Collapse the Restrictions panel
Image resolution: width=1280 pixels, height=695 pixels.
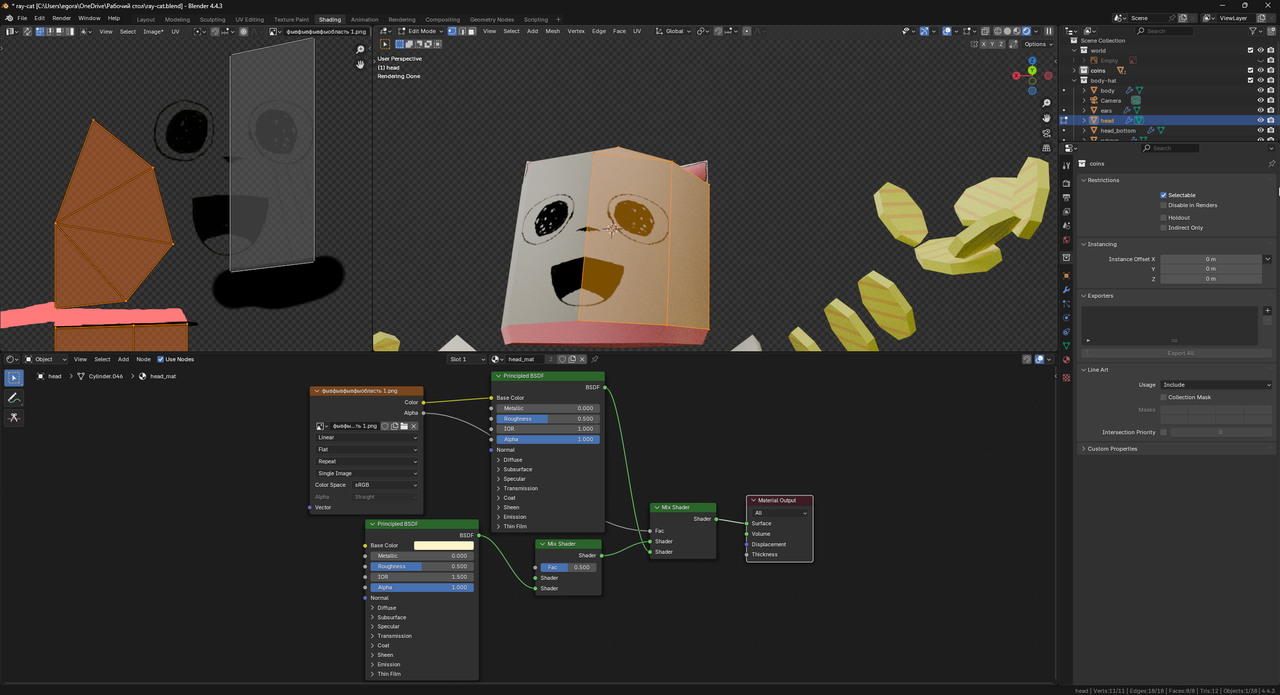coord(1103,180)
